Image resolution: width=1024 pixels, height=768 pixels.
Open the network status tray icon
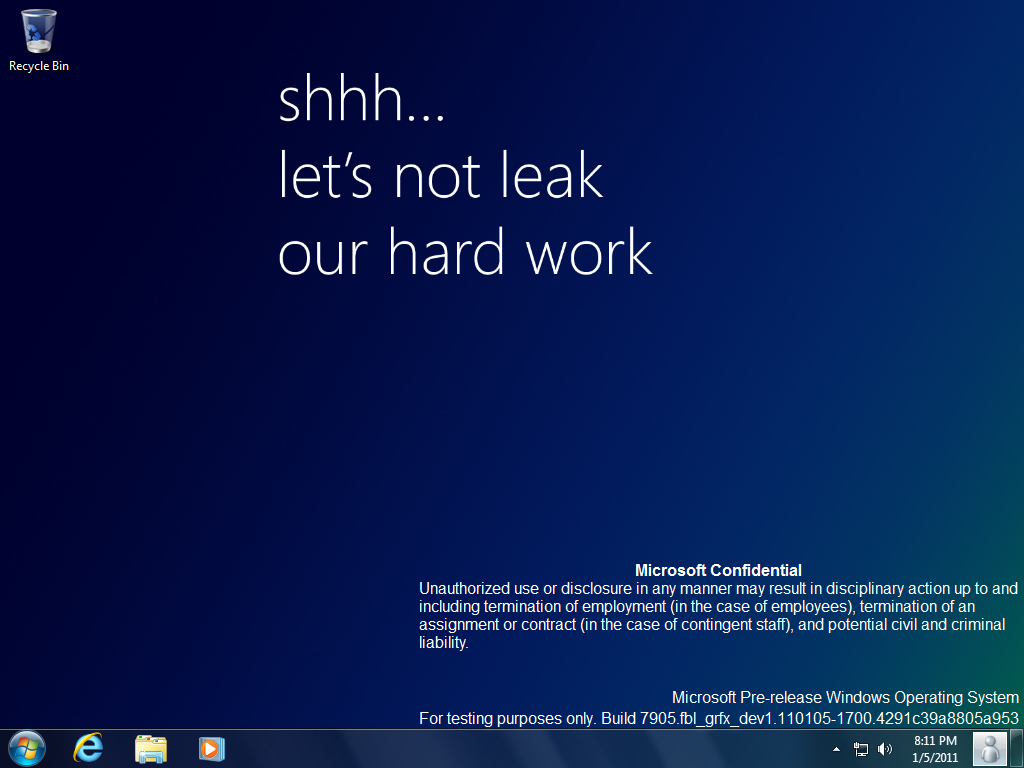coord(861,749)
